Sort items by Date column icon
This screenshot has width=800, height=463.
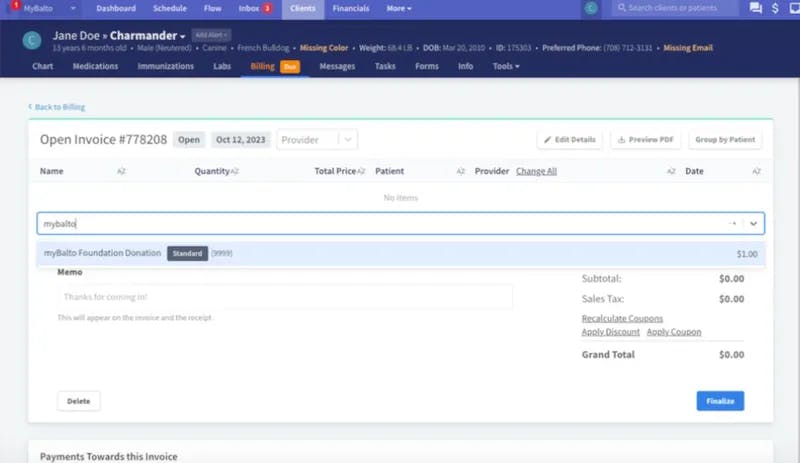coord(756,172)
